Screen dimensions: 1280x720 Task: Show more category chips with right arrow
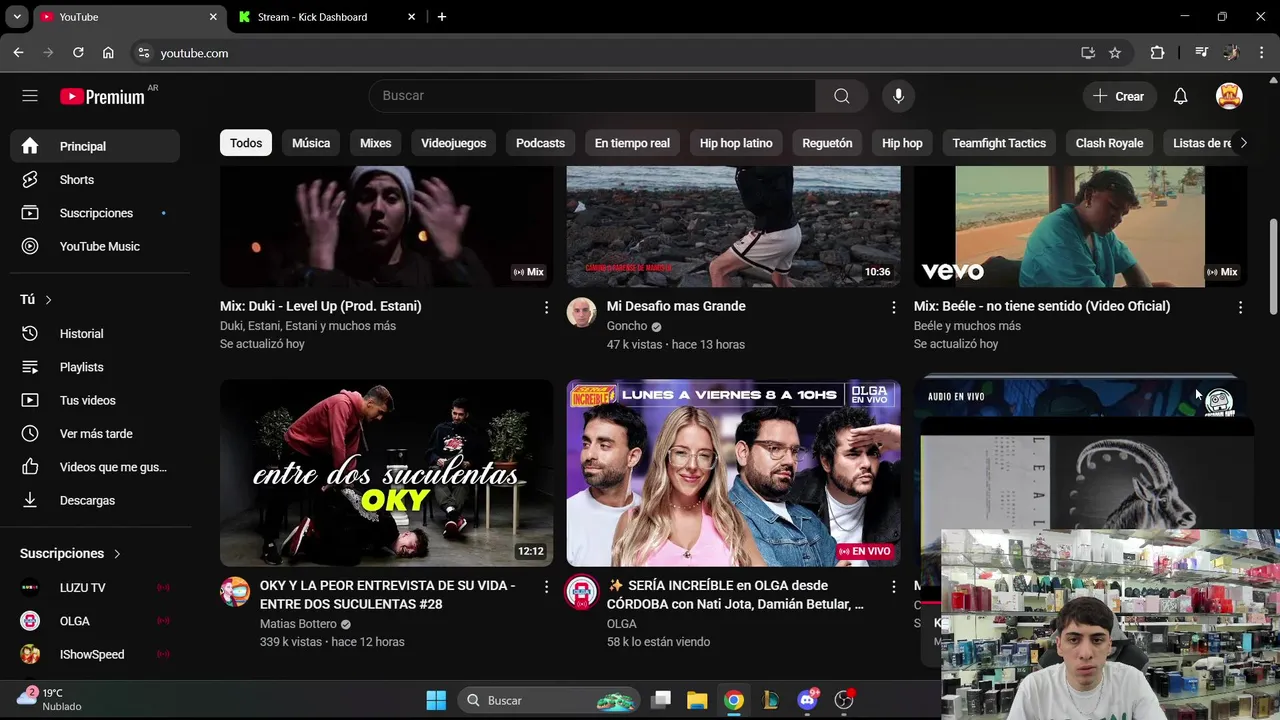point(1243,143)
